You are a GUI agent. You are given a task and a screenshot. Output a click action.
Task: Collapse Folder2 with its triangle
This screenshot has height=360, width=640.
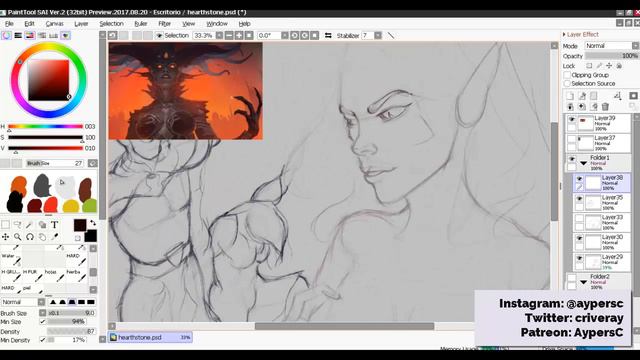coord(584,282)
